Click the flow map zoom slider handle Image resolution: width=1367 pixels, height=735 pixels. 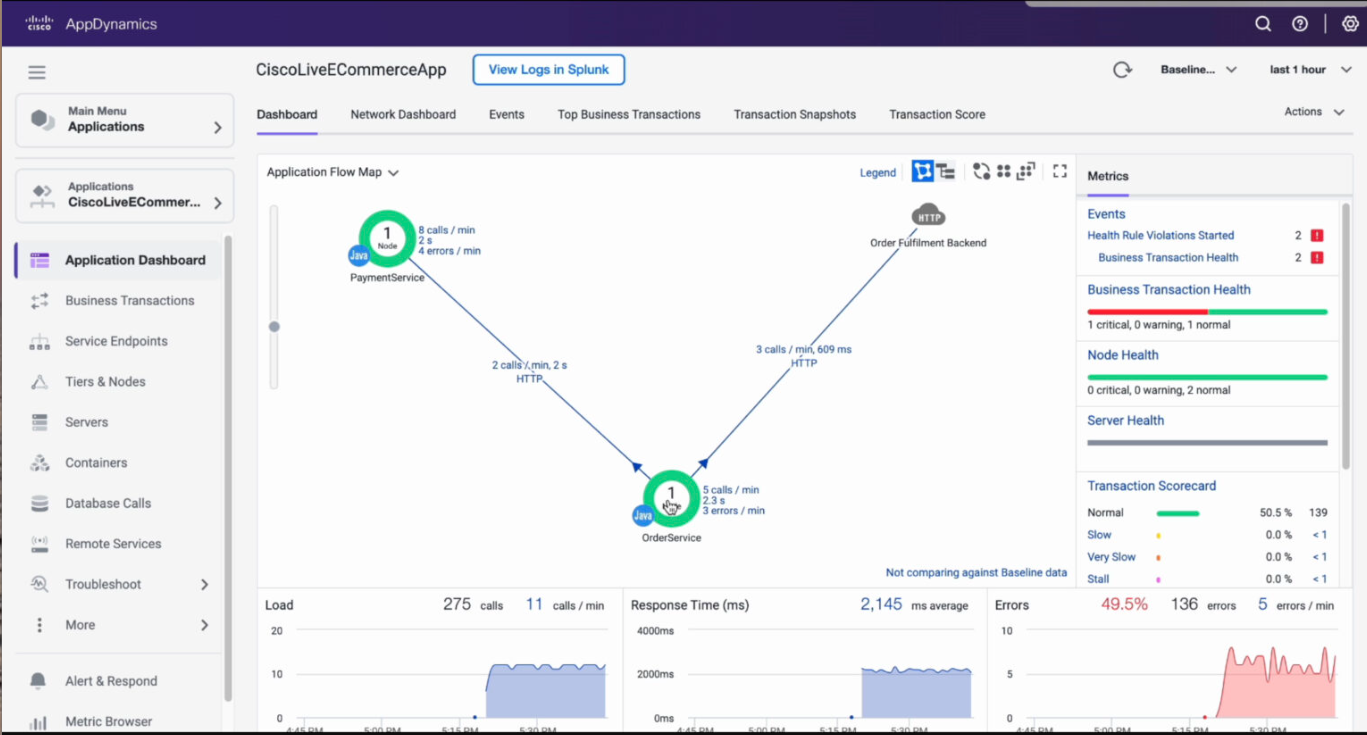tap(274, 326)
